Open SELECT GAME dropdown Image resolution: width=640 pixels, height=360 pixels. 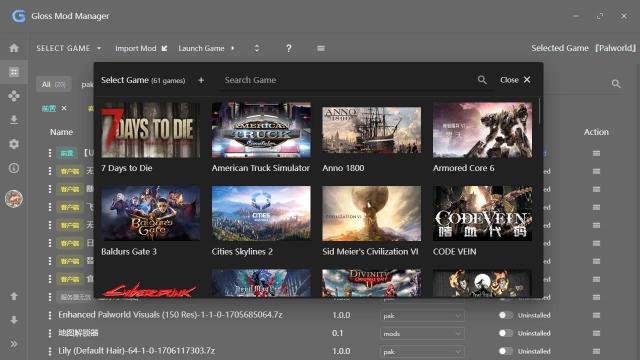[69, 49]
